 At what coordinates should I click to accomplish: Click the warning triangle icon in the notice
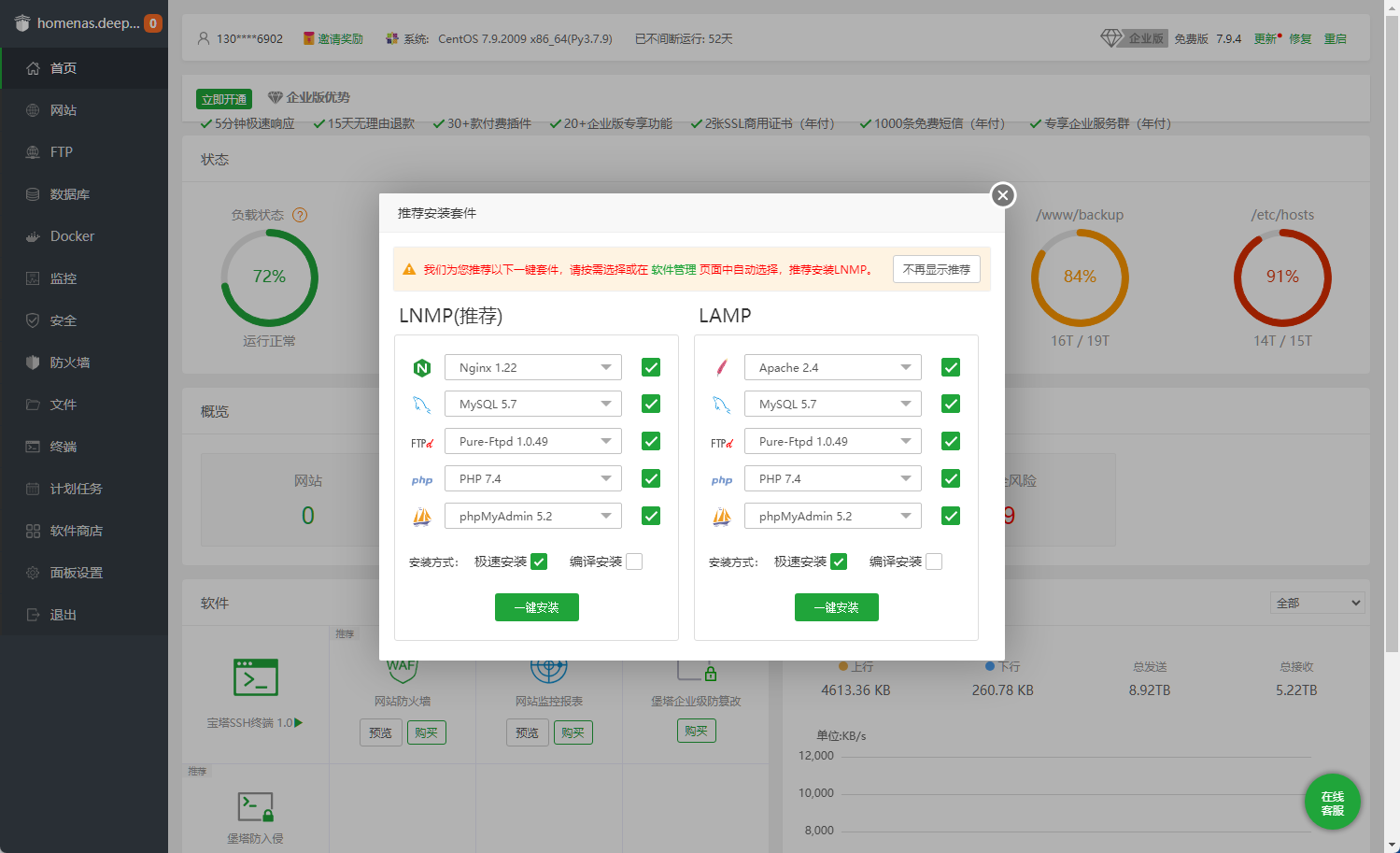click(x=409, y=269)
